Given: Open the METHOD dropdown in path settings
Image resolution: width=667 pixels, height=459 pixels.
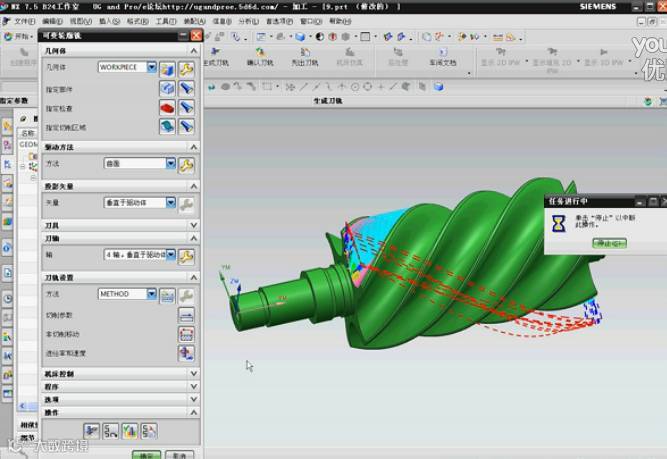Looking at the screenshot, I should (x=151, y=294).
